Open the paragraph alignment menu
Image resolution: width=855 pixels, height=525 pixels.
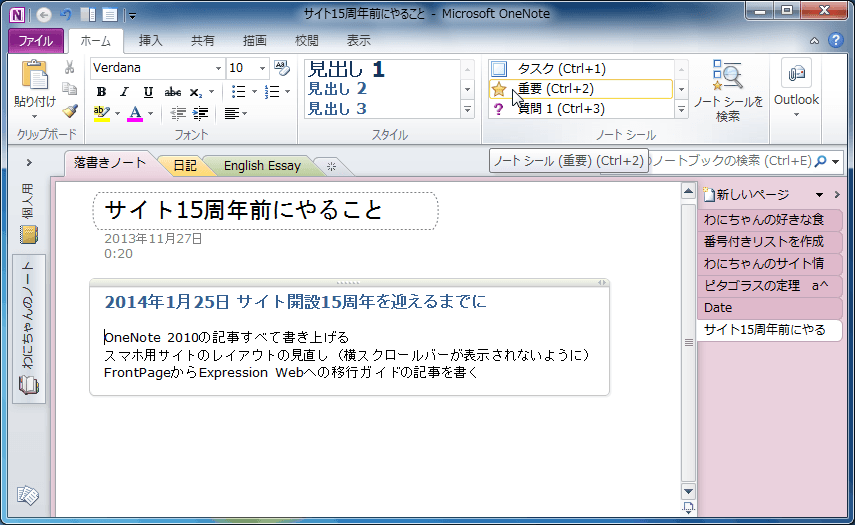(236, 113)
